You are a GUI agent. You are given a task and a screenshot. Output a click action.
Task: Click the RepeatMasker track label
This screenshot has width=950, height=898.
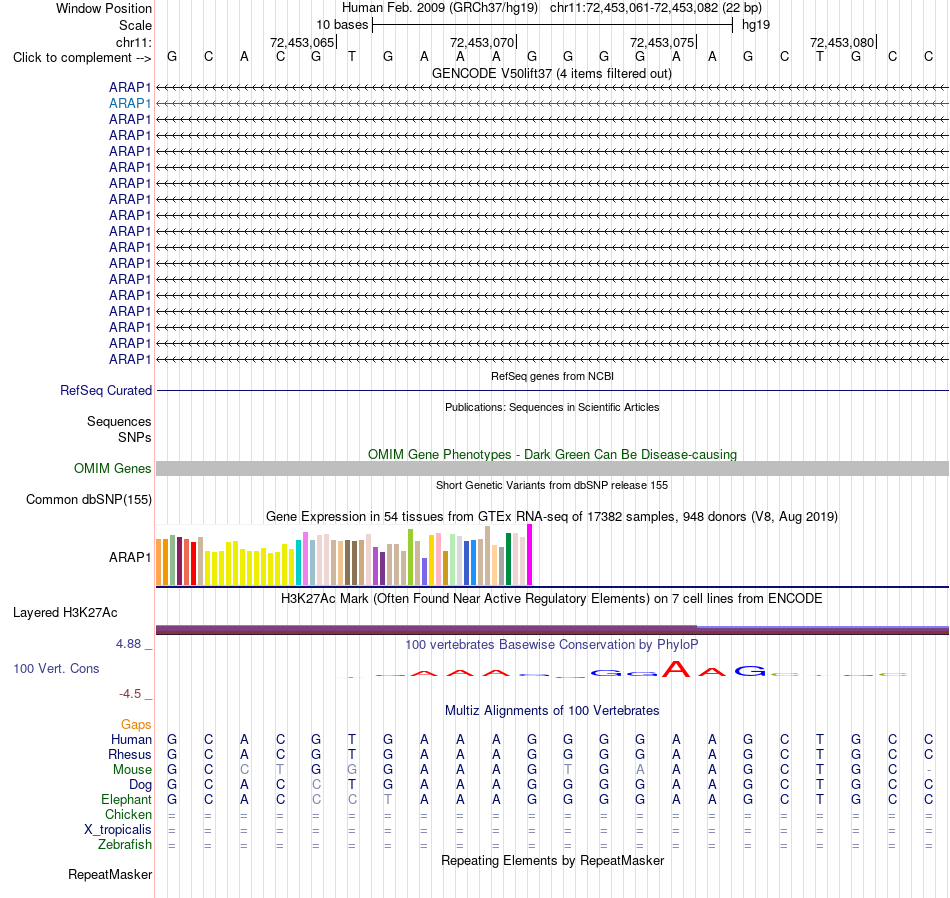110,874
